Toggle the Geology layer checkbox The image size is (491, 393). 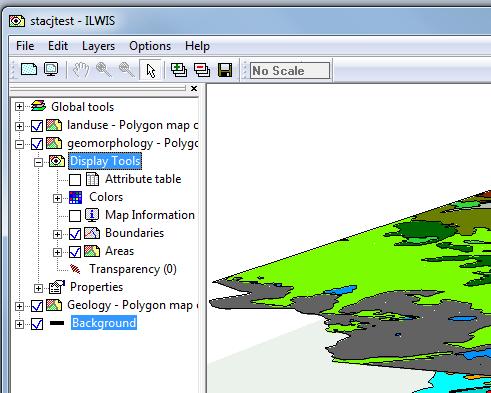point(37,306)
